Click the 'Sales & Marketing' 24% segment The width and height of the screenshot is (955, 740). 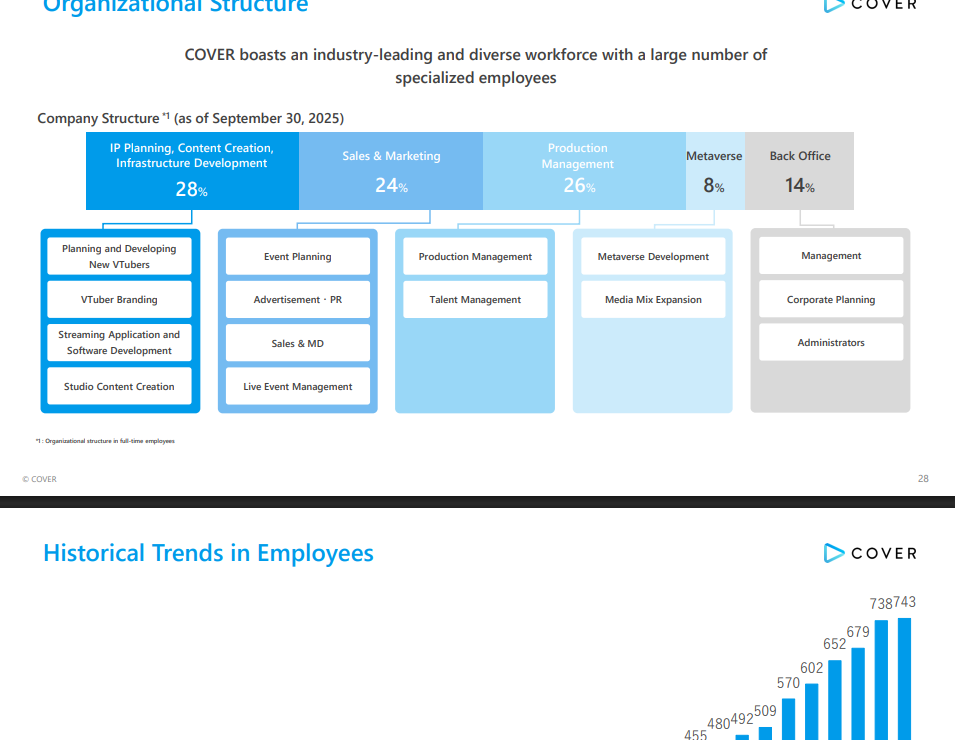click(391, 171)
